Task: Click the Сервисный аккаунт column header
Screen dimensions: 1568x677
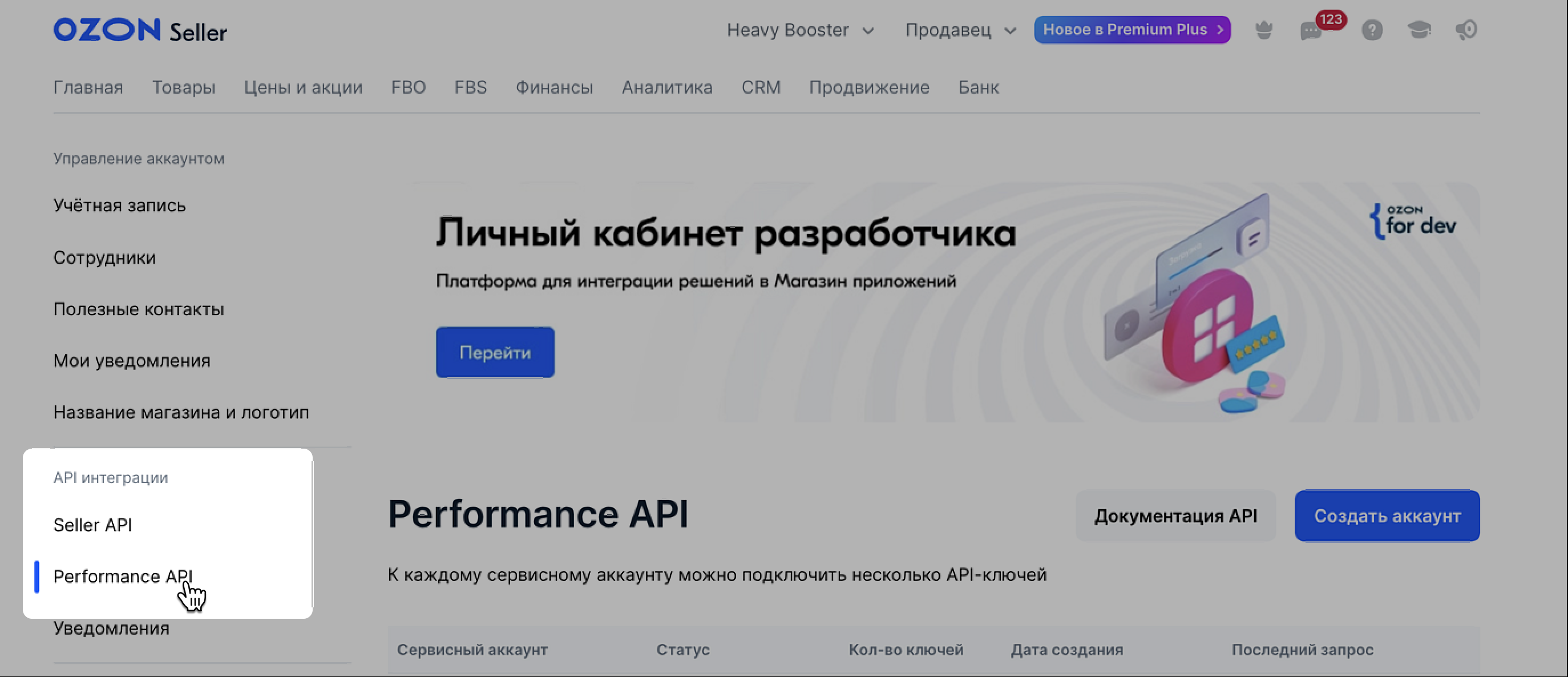Action: [x=472, y=650]
